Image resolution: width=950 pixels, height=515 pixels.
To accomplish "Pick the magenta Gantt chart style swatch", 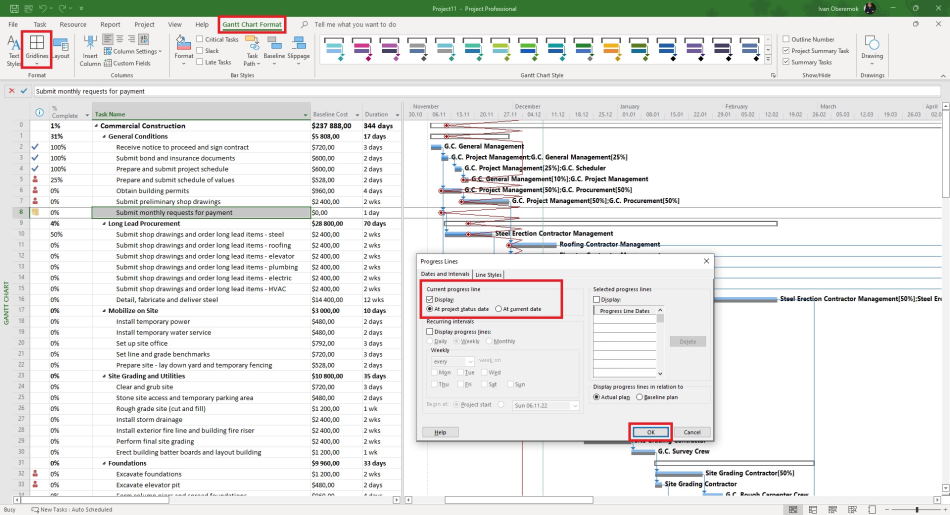I will (362, 49).
